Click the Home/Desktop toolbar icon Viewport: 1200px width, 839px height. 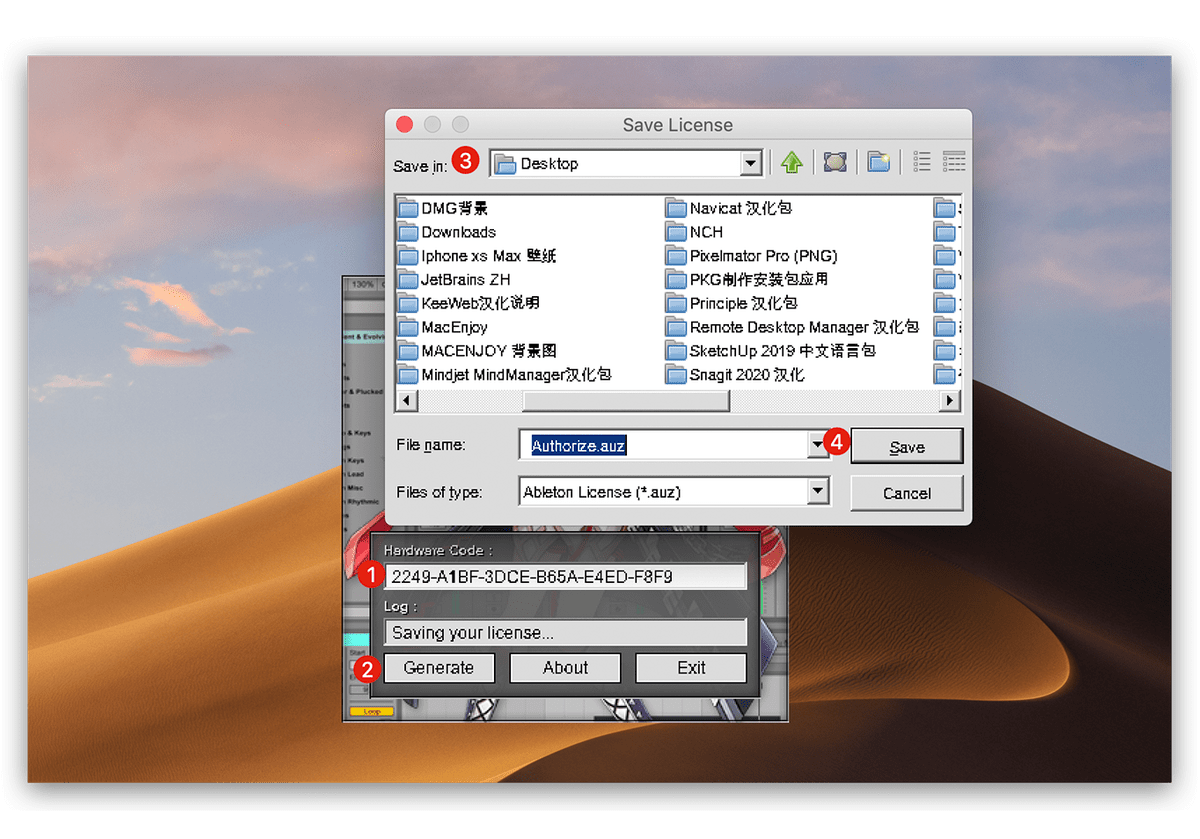(835, 162)
